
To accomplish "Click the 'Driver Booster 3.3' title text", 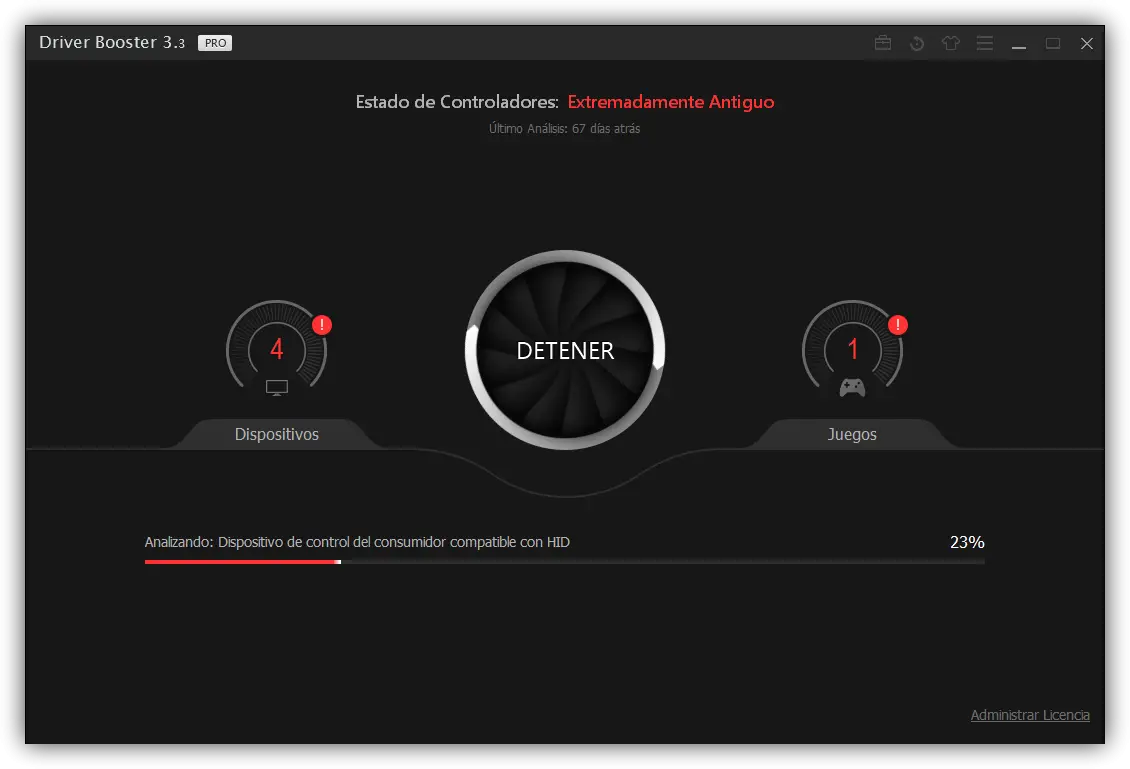I will [x=112, y=43].
